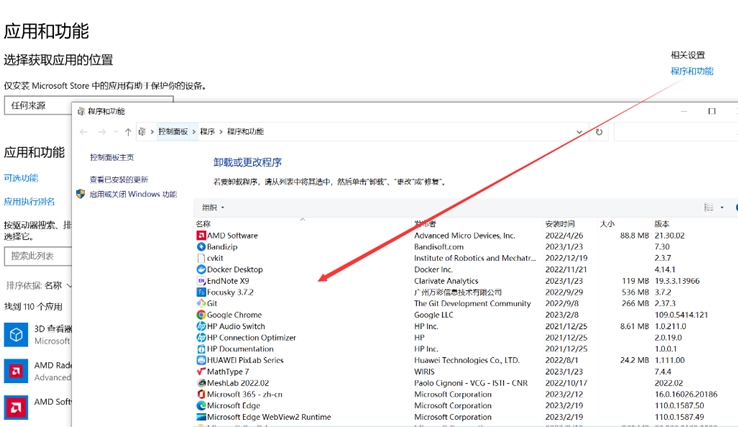Click the AMD Radeon app icon in Settings
The height and width of the screenshot is (427, 738).
[x=16, y=371]
